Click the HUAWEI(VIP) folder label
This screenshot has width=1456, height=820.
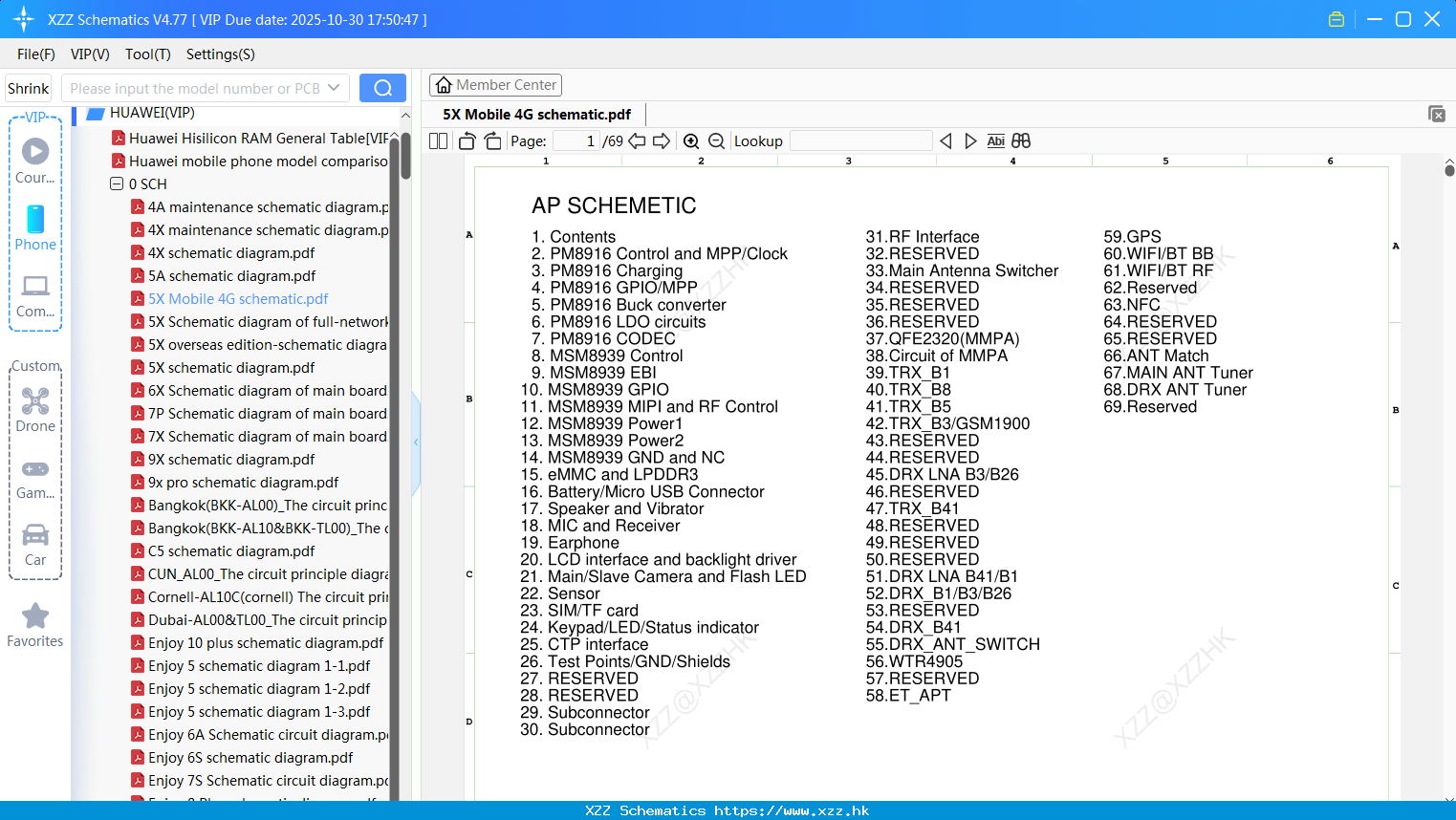[152, 113]
